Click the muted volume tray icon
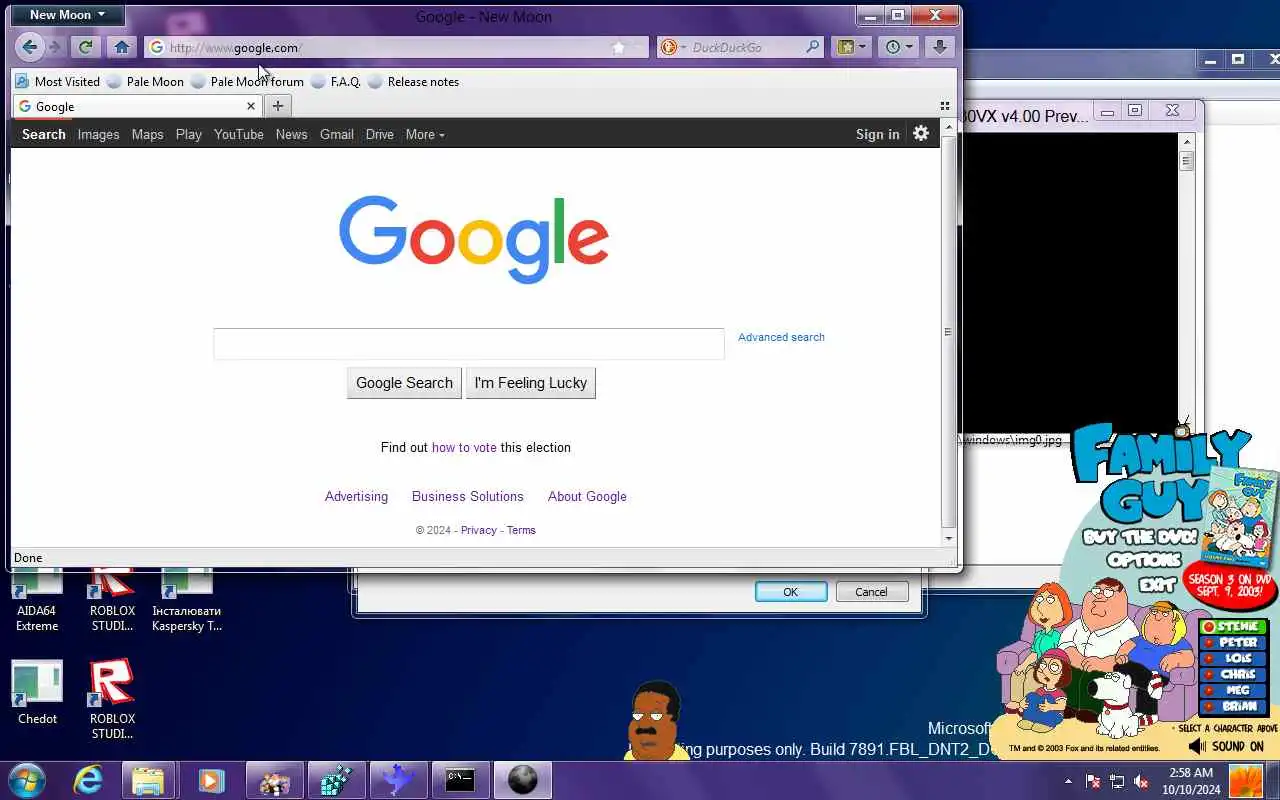Screen dimensions: 1280x800 [1141, 781]
